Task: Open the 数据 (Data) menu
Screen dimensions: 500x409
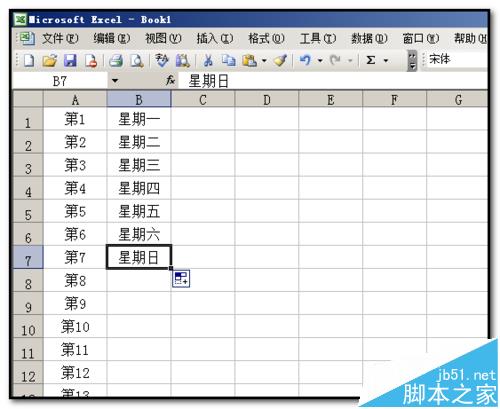Action: pyautogui.click(x=369, y=39)
